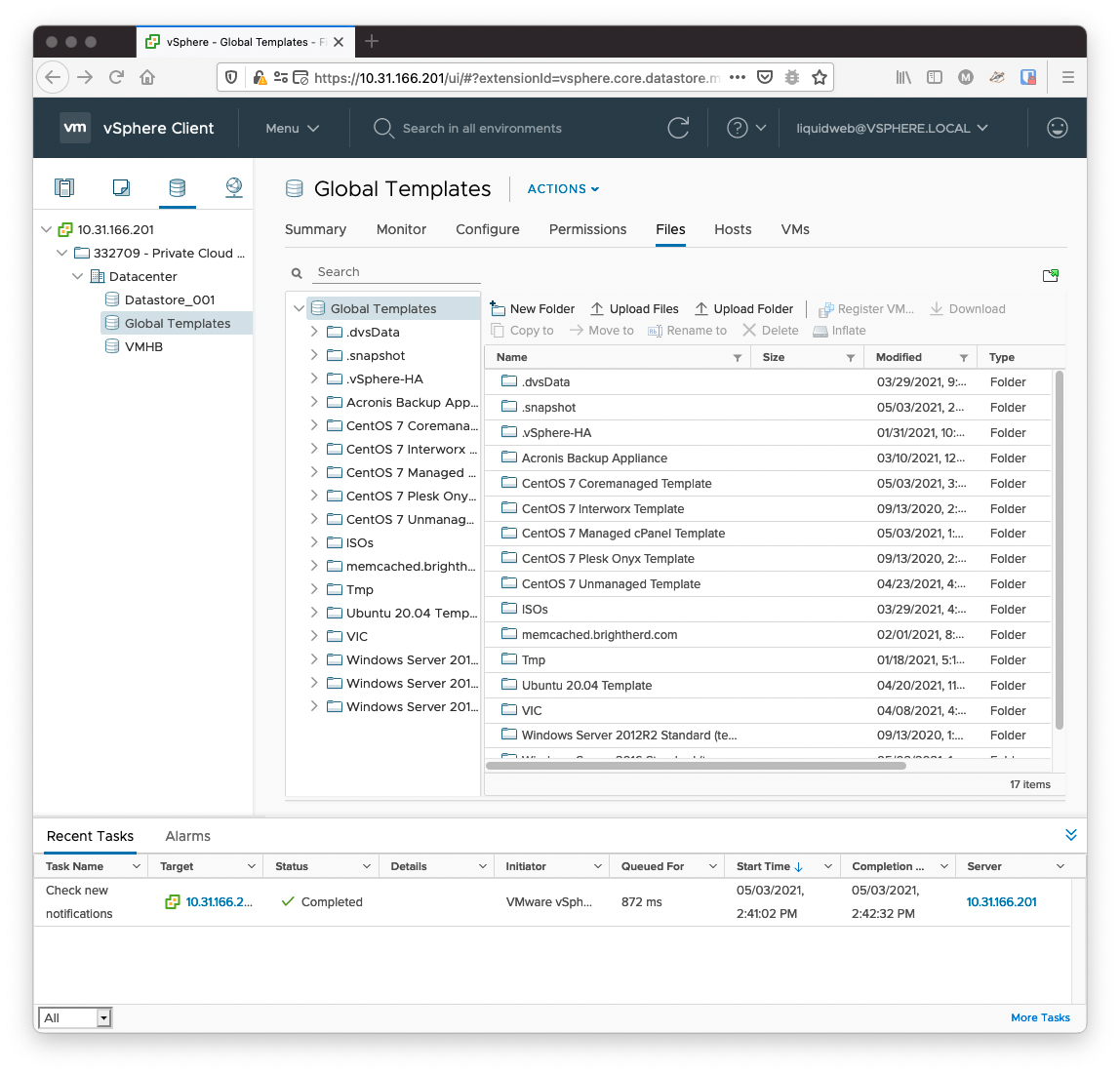Click the vSphere refresh icon

click(678, 128)
